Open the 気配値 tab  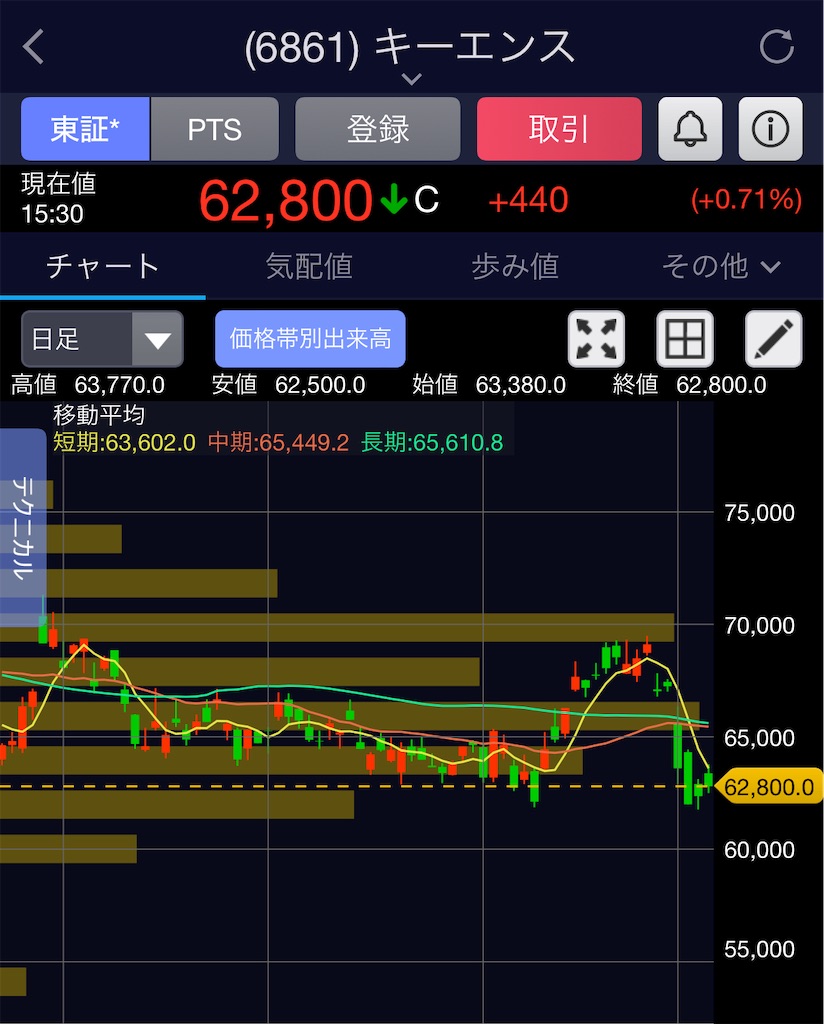[x=309, y=266]
